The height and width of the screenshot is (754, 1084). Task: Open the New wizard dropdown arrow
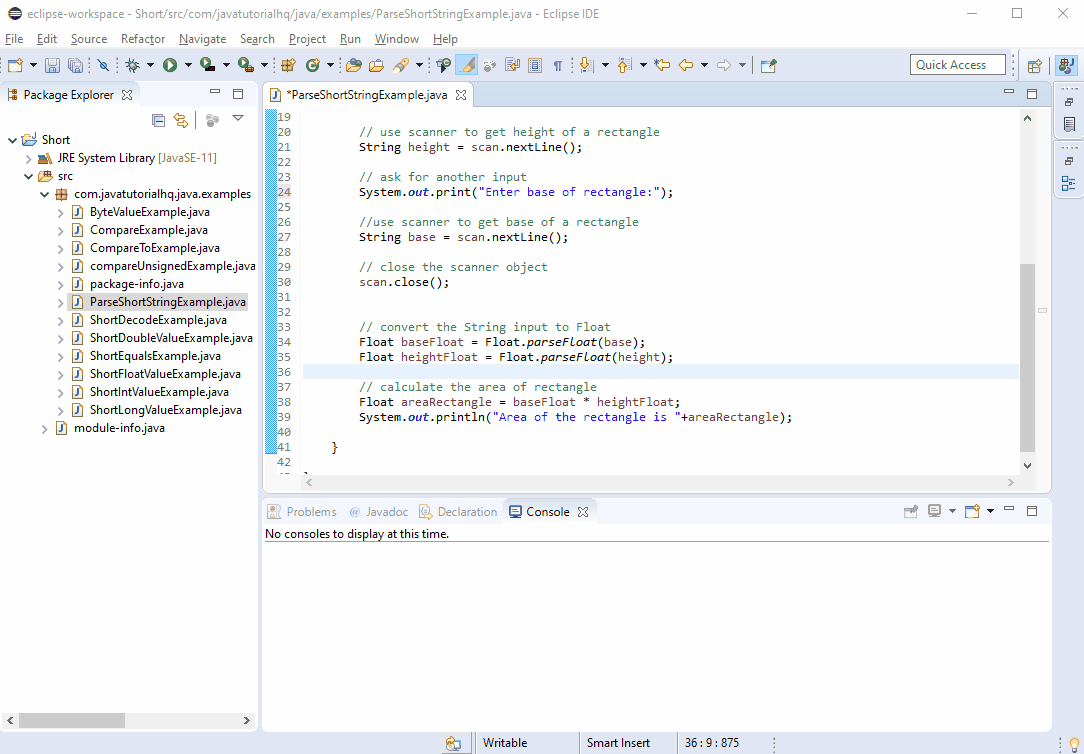tap(33, 65)
